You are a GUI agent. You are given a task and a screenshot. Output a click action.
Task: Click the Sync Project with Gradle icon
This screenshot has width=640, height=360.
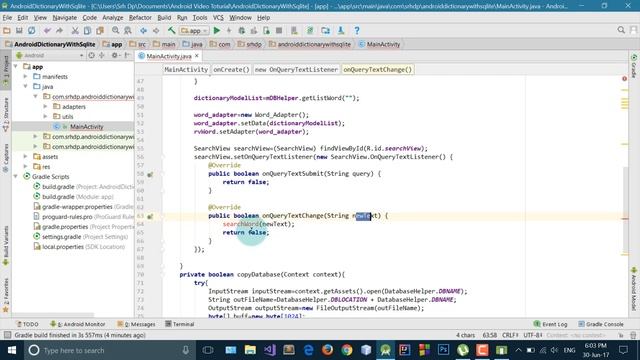coord(310,31)
